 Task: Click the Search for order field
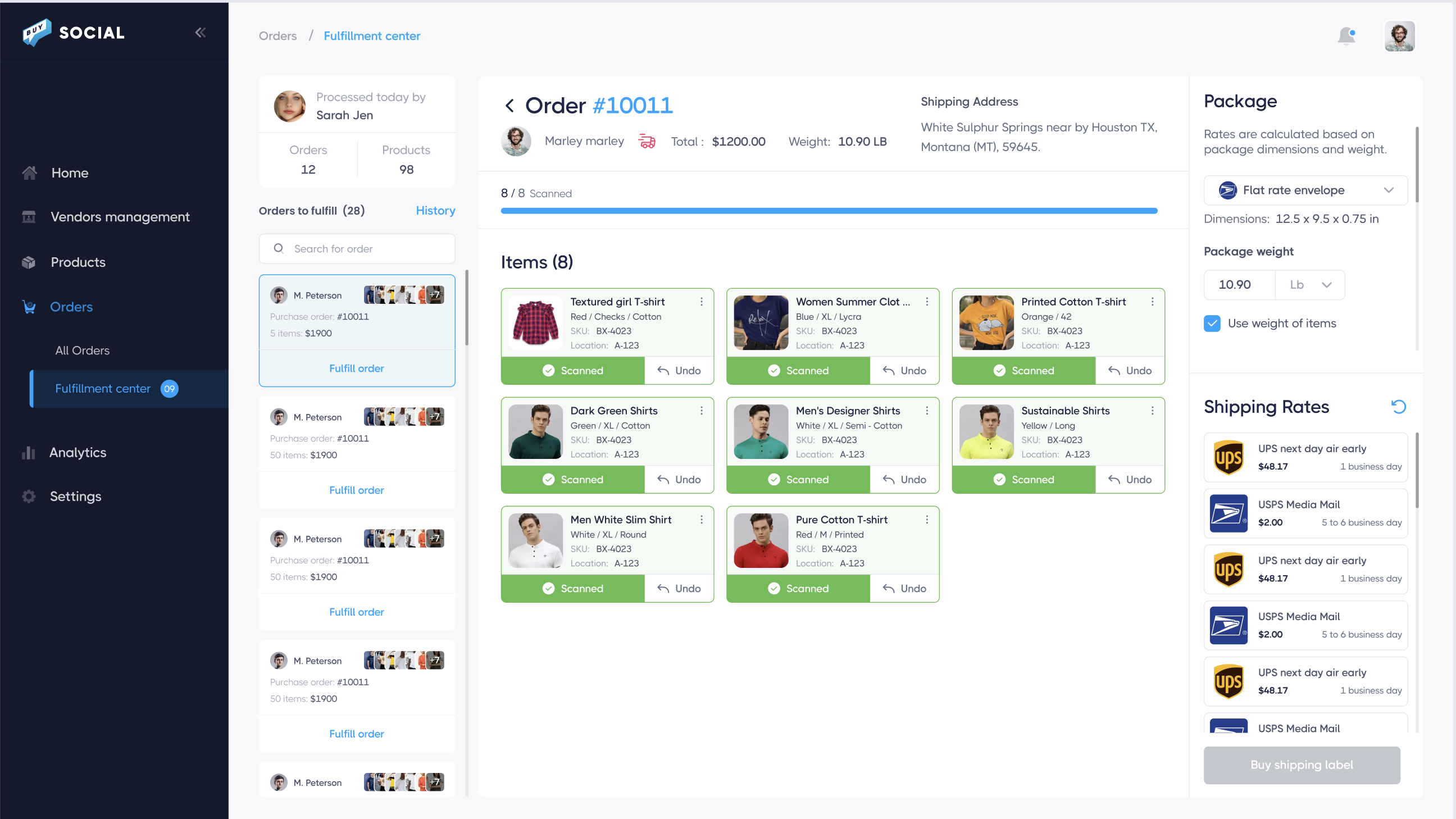(x=357, y=248)
